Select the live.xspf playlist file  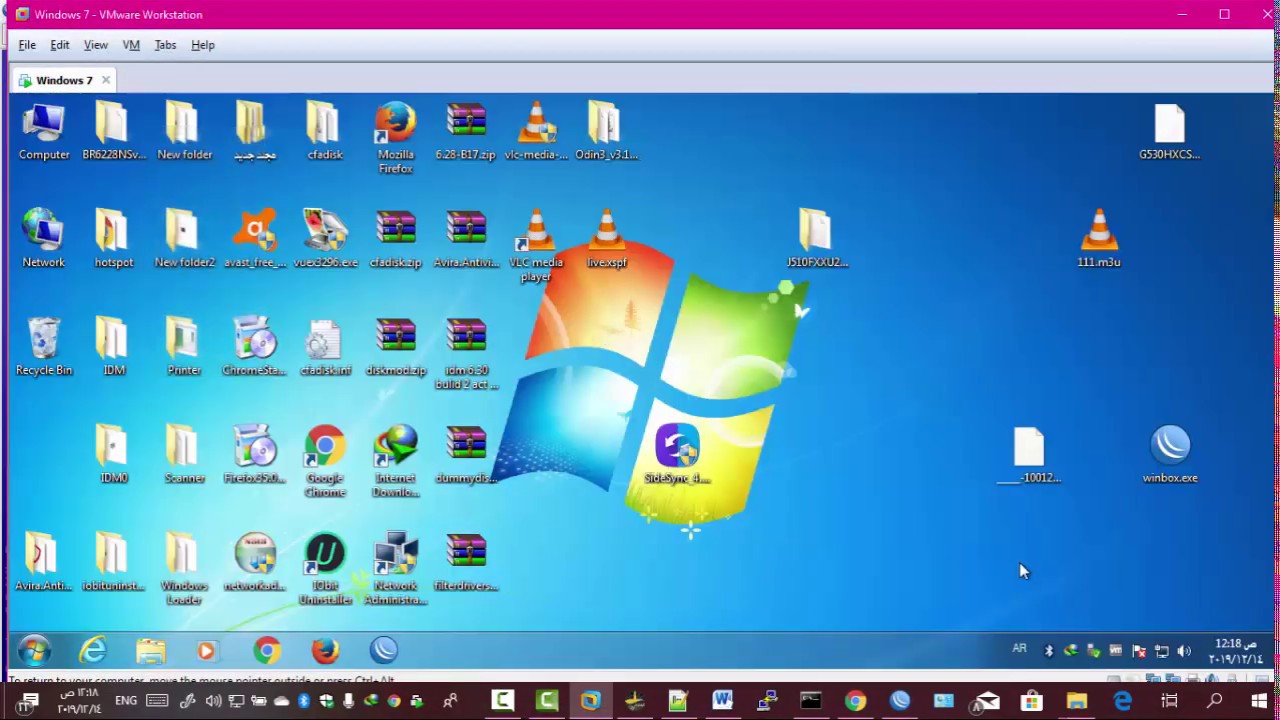click(606, 238)
